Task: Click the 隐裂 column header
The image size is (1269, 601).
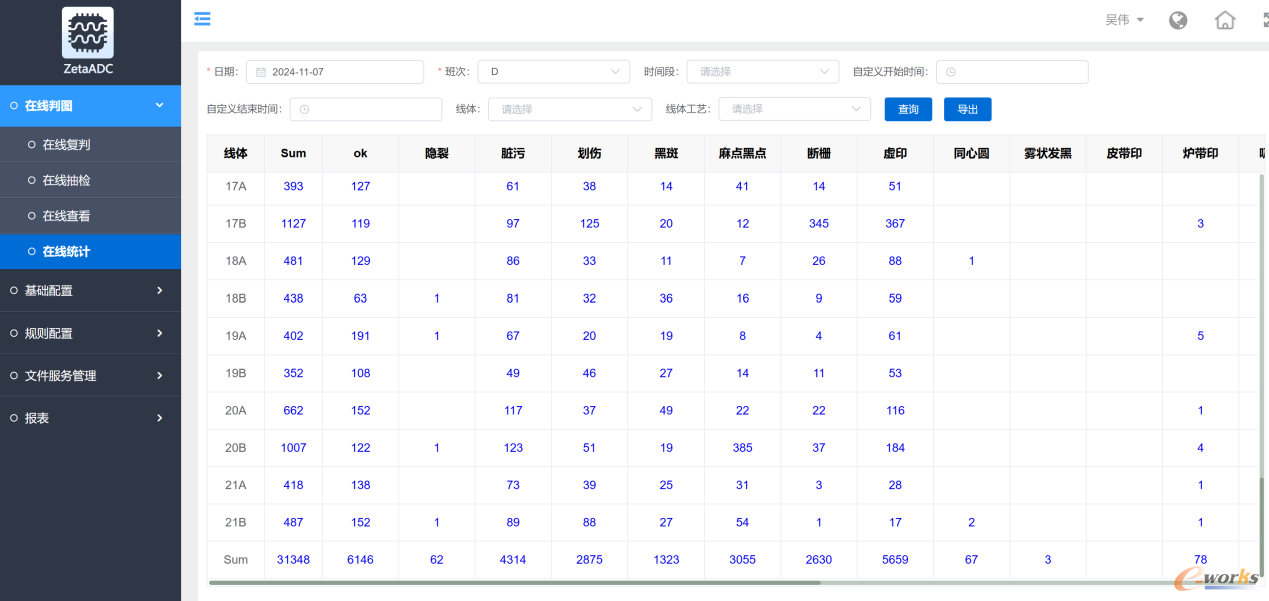Action: [x=437, y=154]
